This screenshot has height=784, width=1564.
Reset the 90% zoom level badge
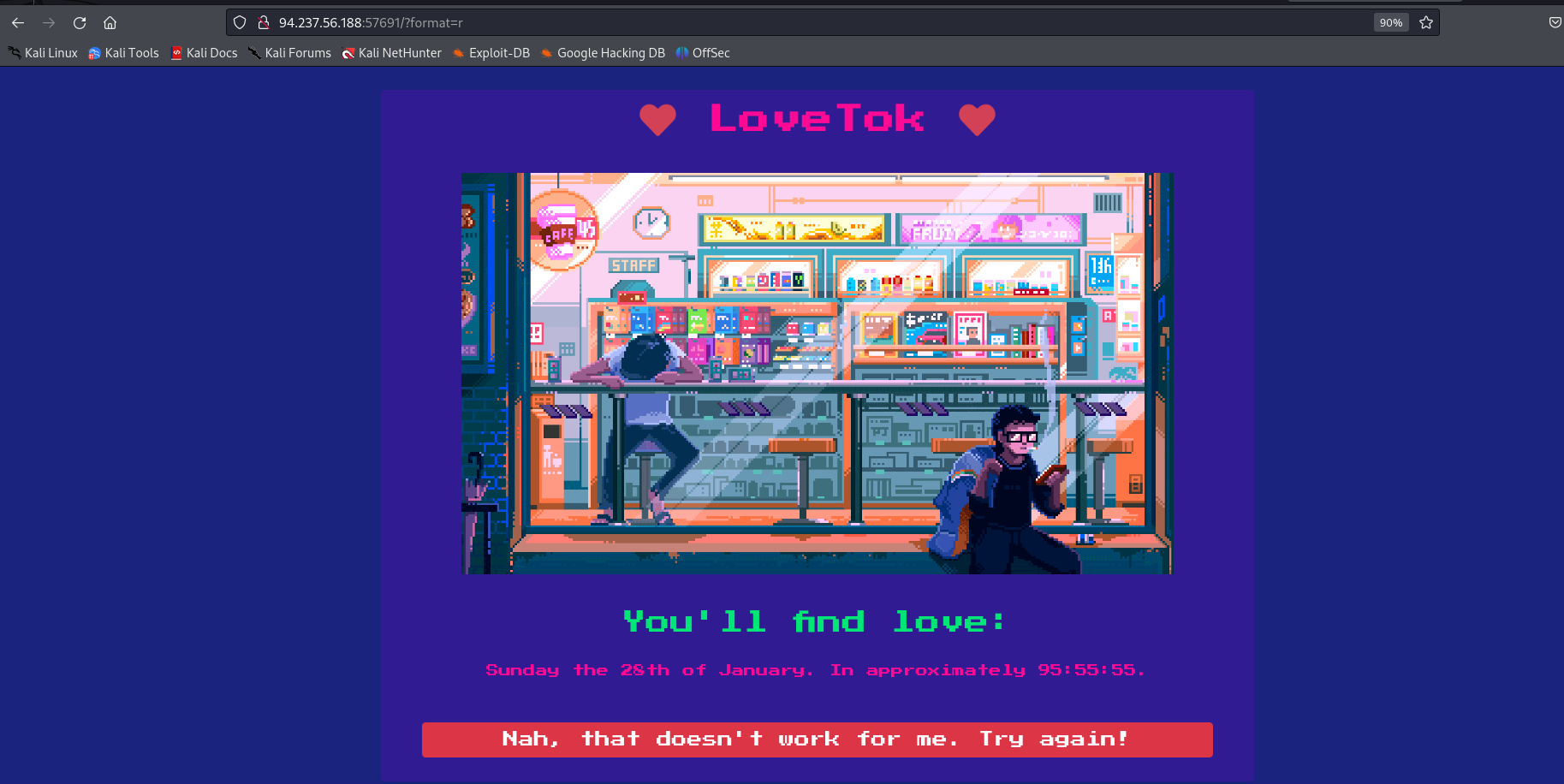coord(1390,23)
